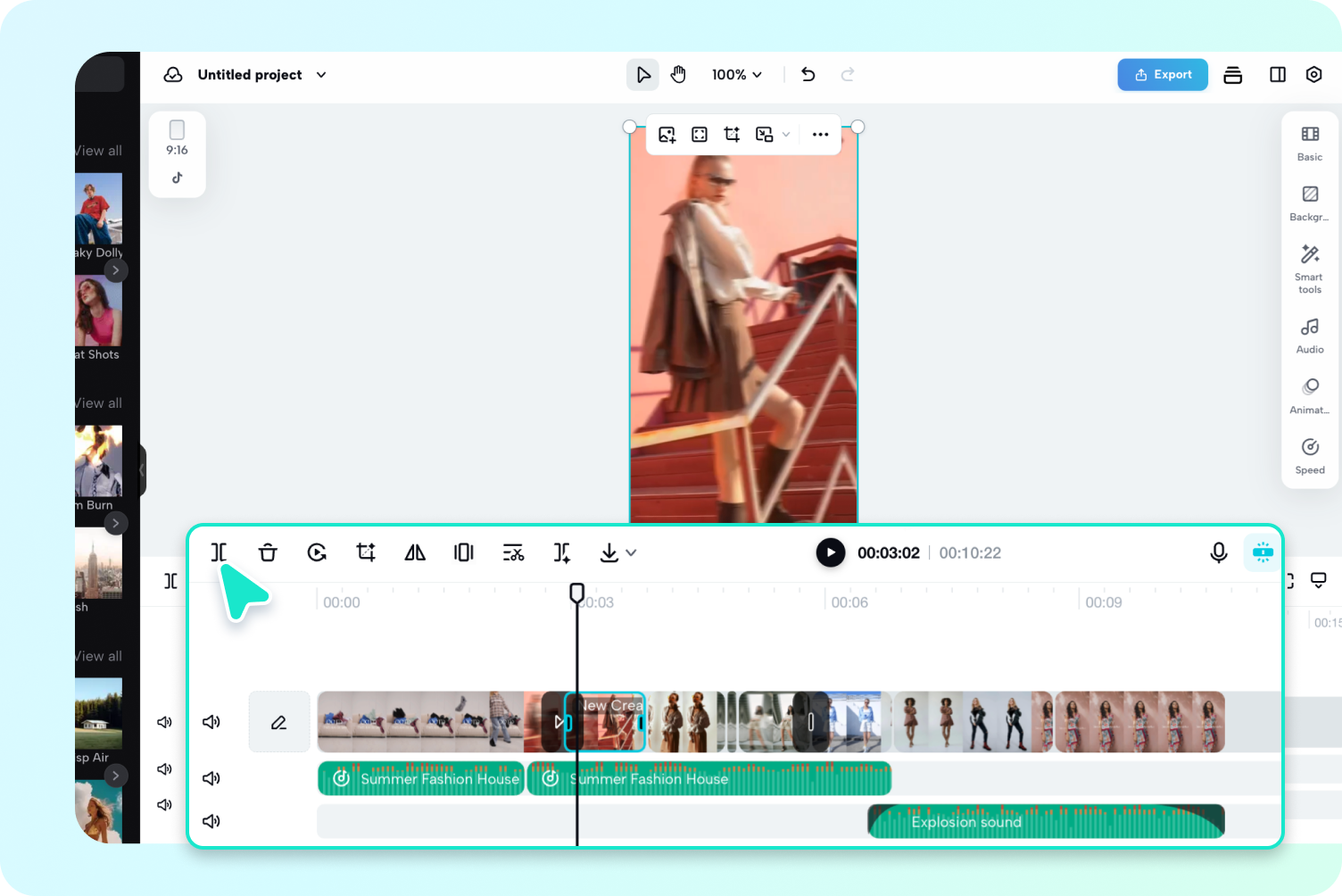Open the download options chevron in the toolbar
The width and height of the screenshot is (1342, 896).
coord(631,552)
